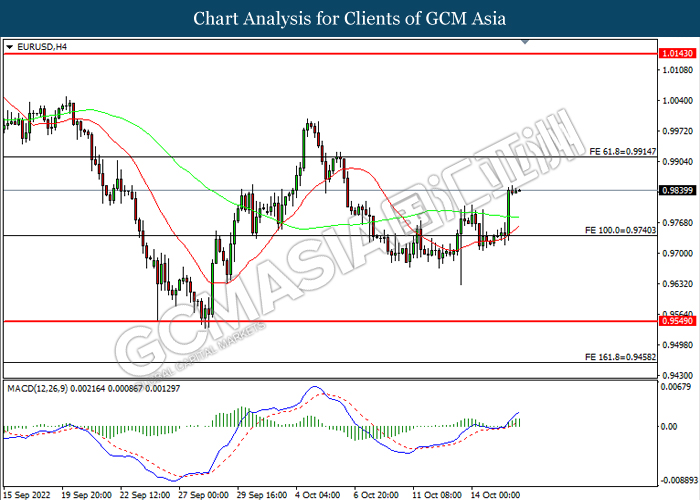Click the 11 Oct 08:00 time label
700x500 pixels.
click(x=437, y=495)
